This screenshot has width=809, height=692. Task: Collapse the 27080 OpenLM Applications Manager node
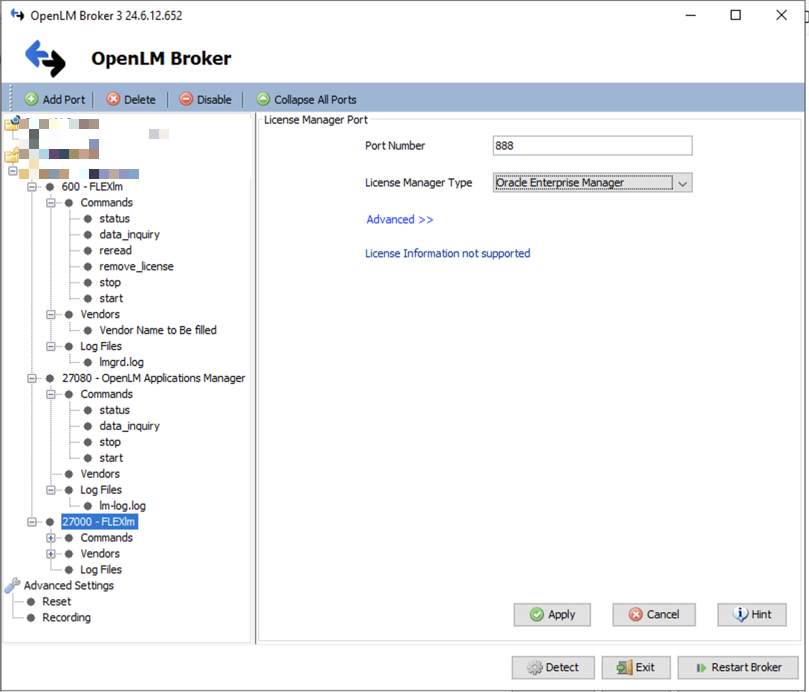point(32,379)
